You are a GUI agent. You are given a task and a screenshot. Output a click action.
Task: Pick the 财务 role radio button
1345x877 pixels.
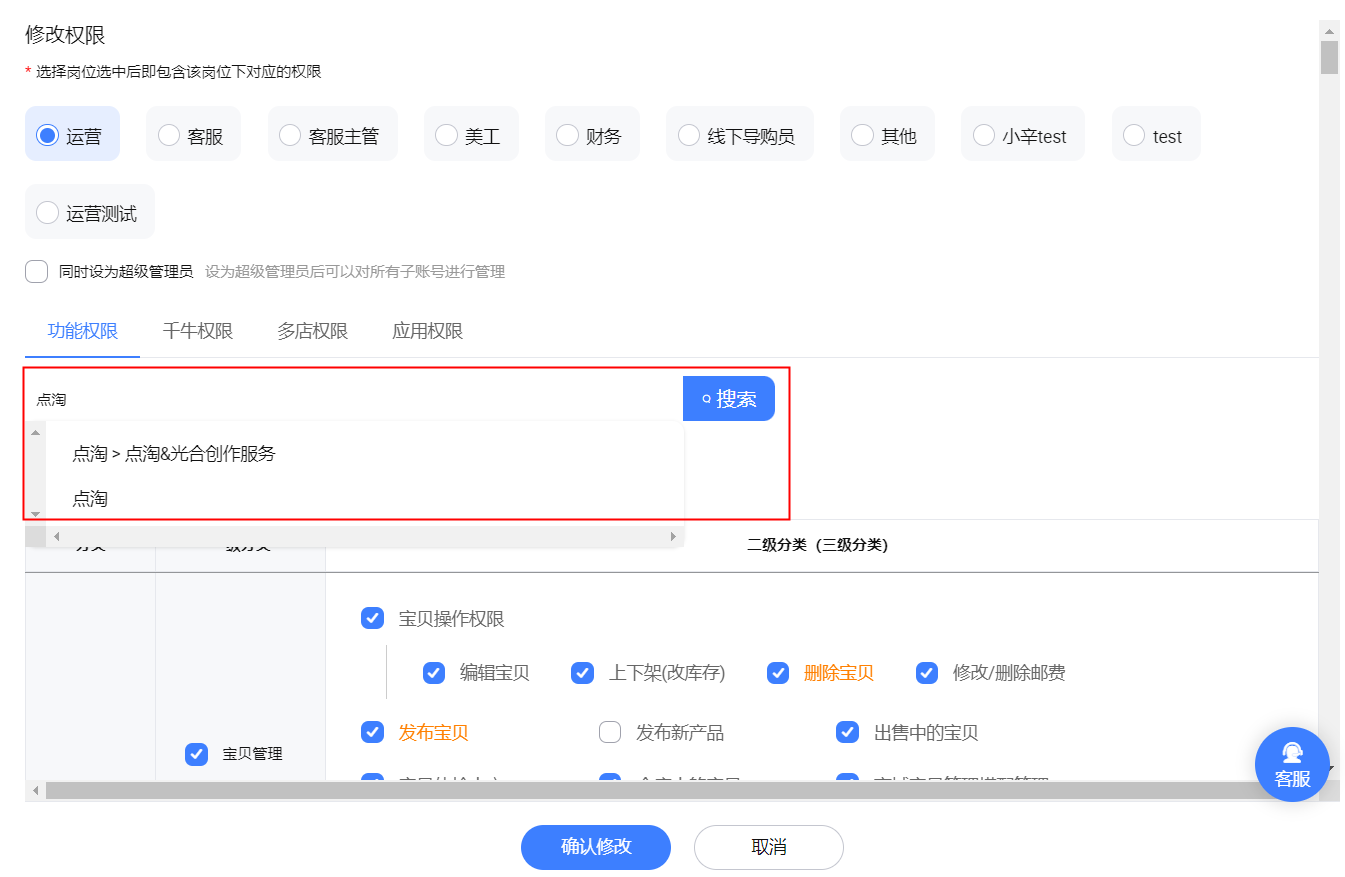567,135
